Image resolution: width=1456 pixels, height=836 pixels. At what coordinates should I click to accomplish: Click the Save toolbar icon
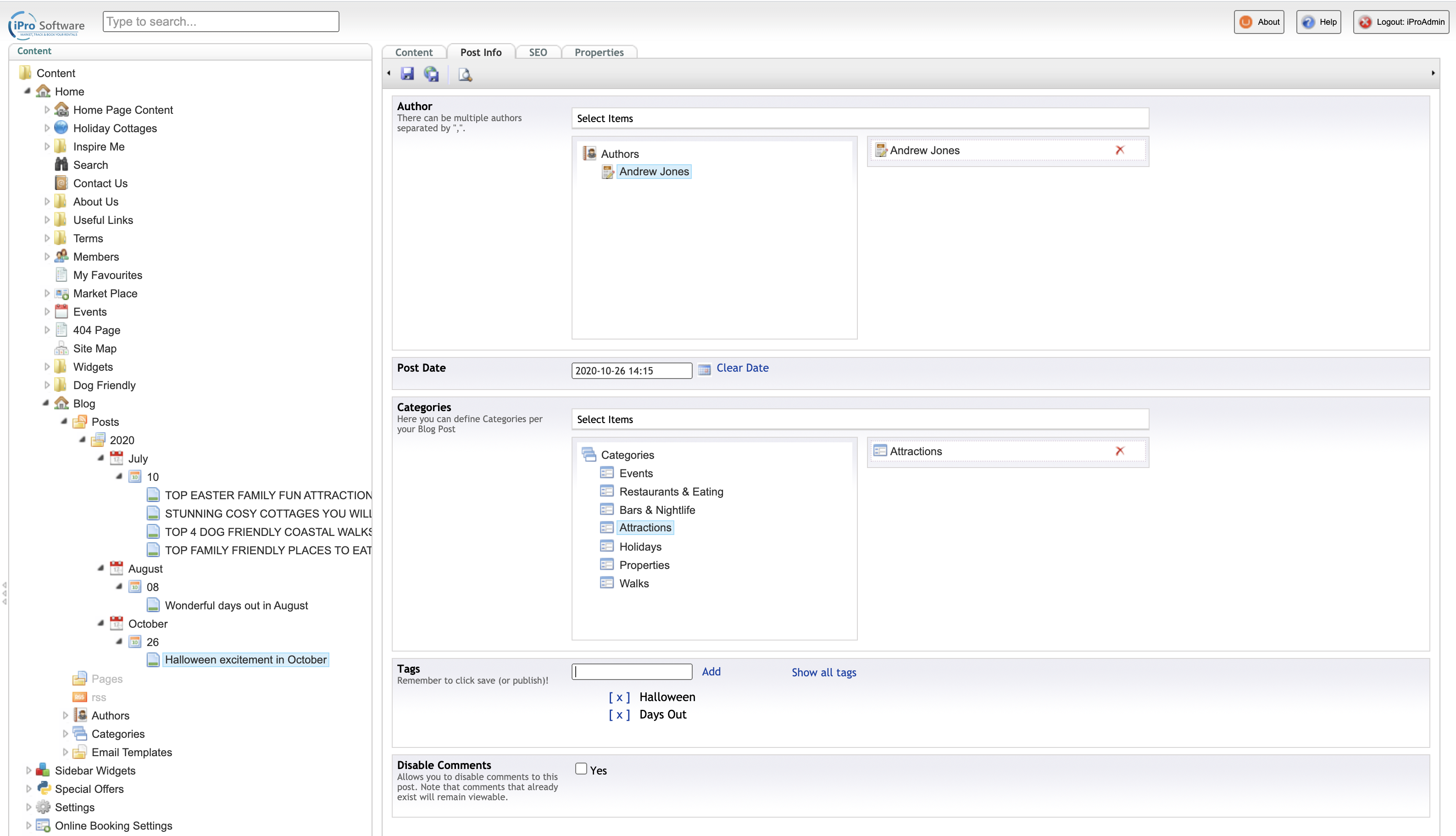point(407,73)
